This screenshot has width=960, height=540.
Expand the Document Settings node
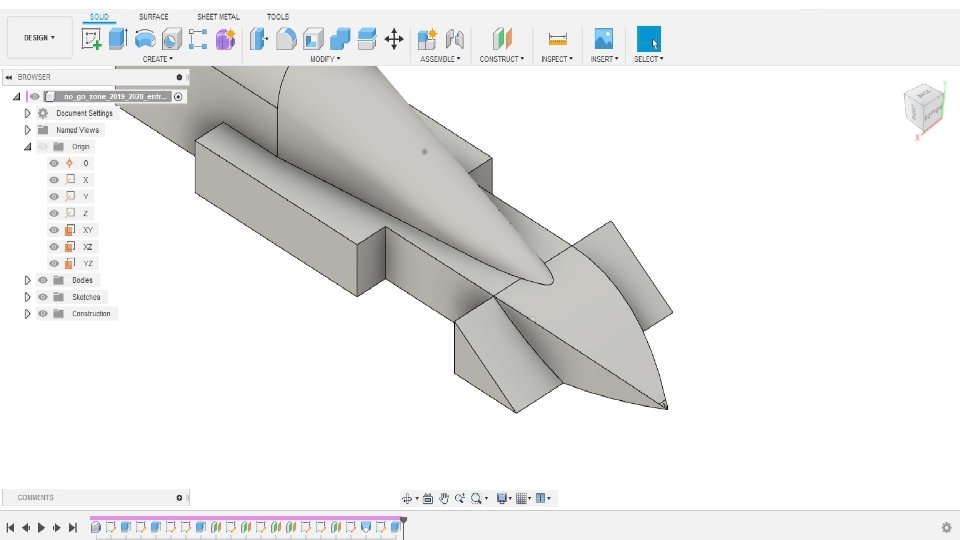28,113
